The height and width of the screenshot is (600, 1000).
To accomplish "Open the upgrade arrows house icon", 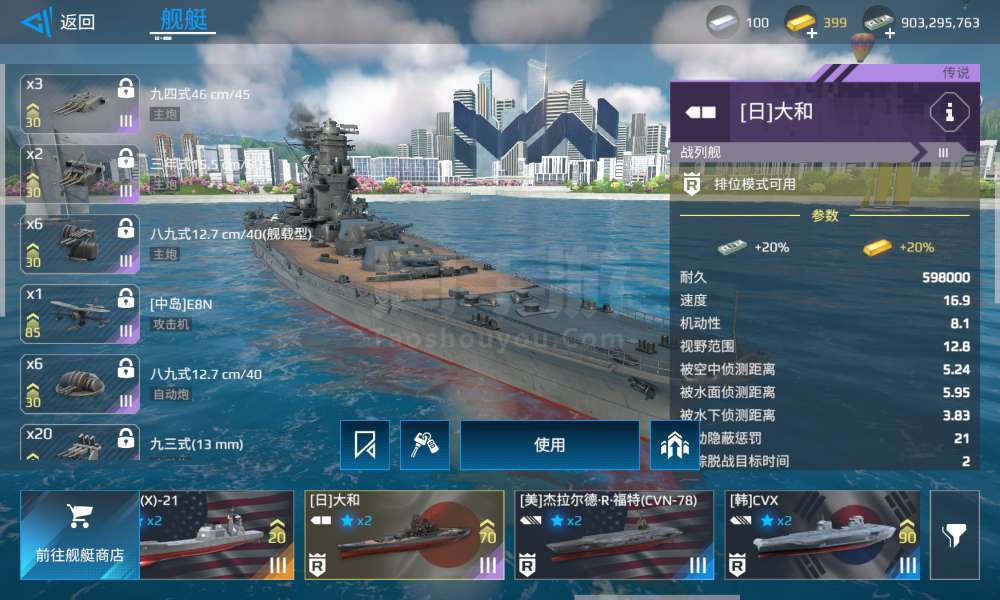I will [674, 444].
